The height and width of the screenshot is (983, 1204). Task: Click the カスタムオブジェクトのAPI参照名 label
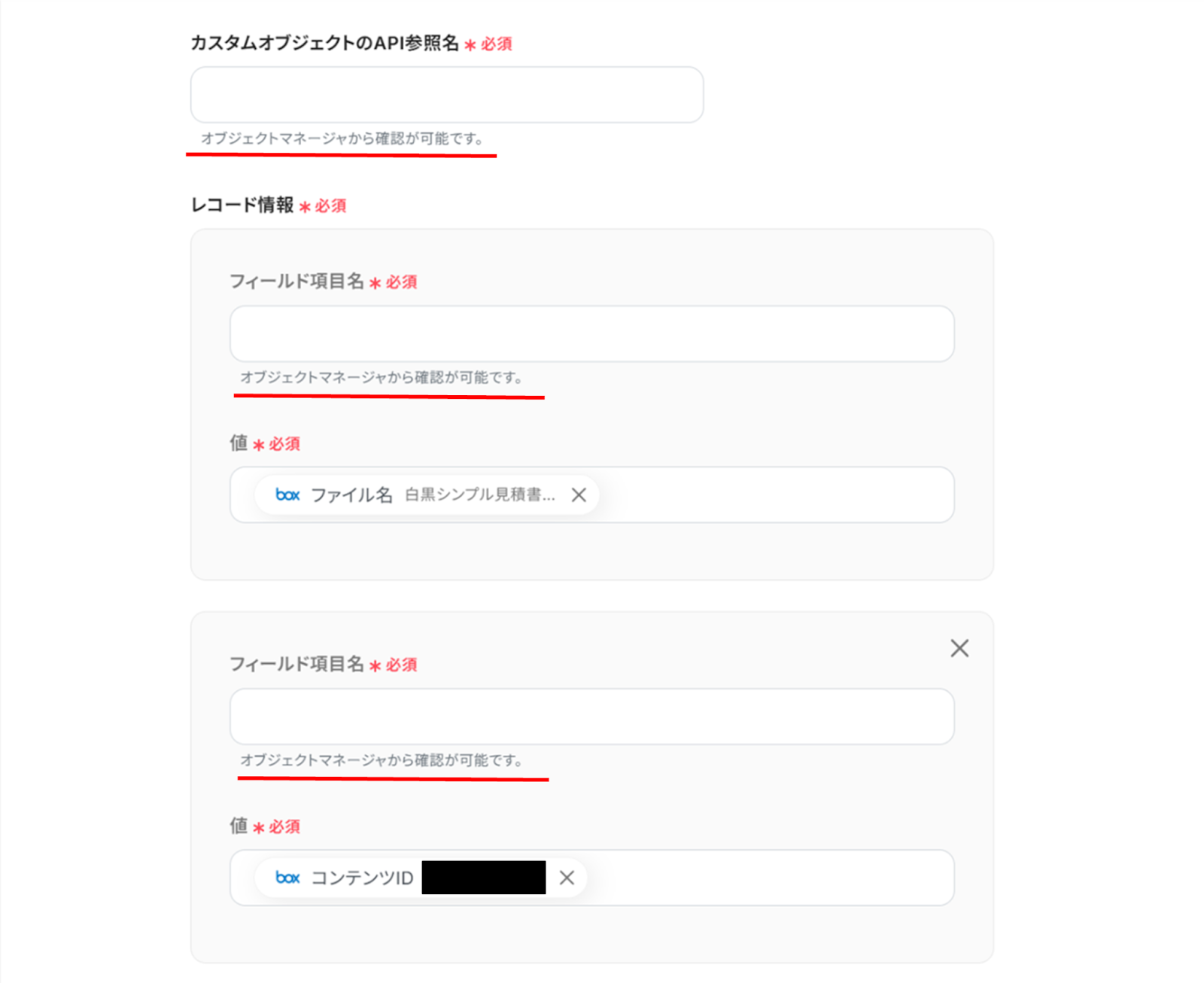click(324, 43)
